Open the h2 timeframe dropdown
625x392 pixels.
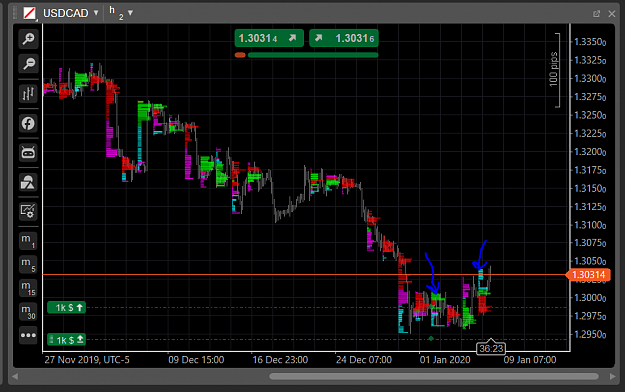(130, 13)
